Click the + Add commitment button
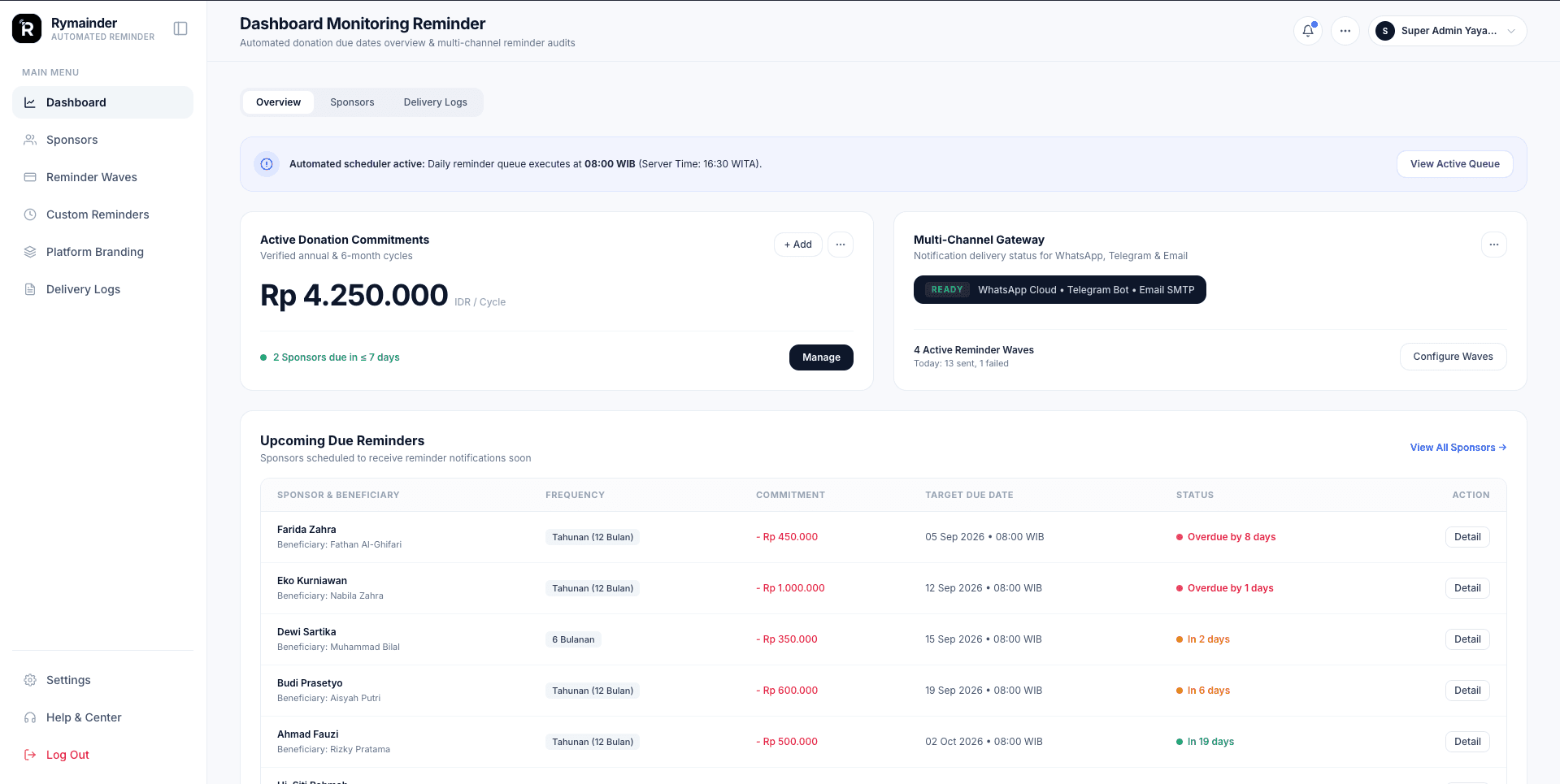1560x784 pixels. coord(797,245)
